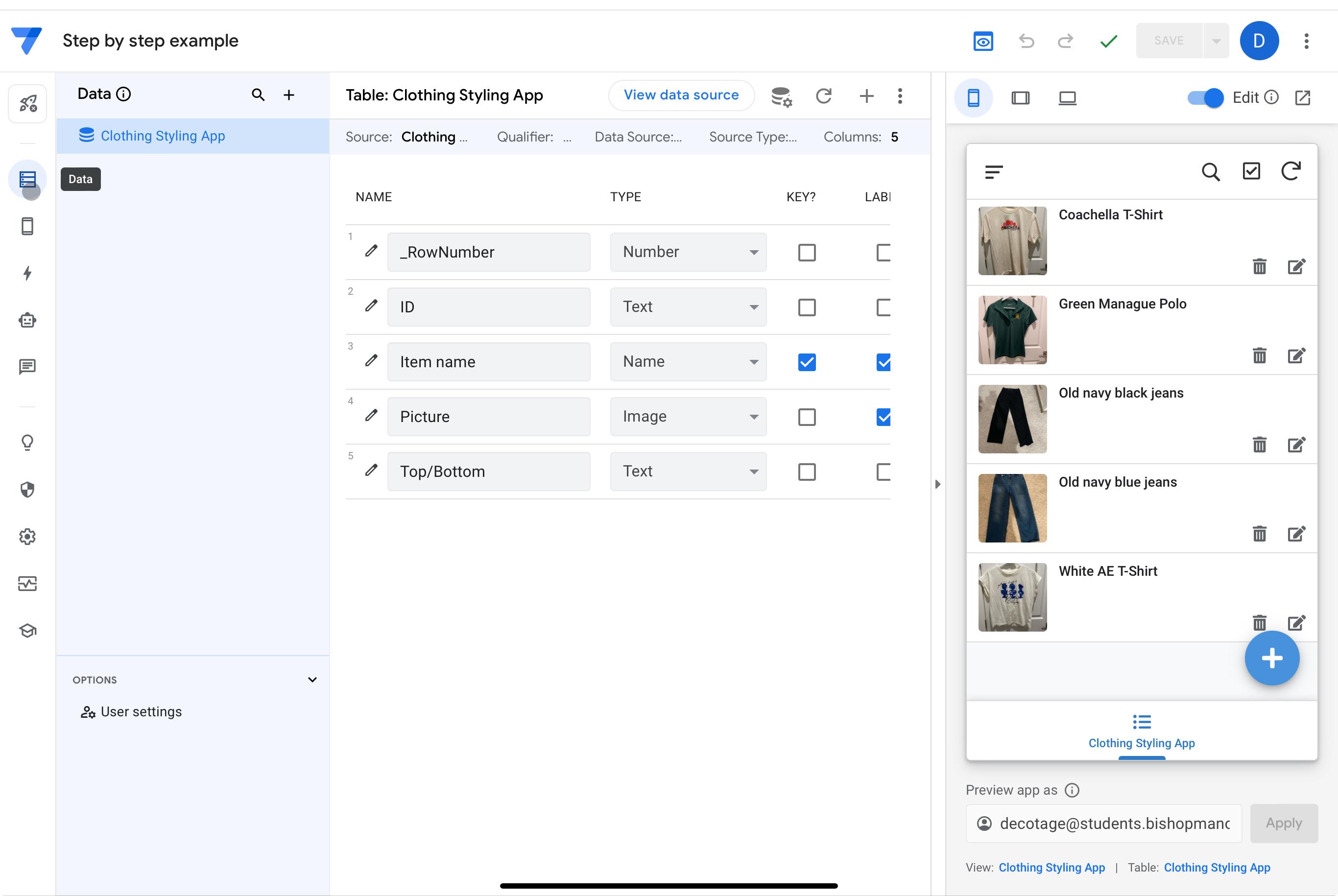Open the View: Clothing Styling App link
The image size is (1338, 896).
click(1051, 868)
